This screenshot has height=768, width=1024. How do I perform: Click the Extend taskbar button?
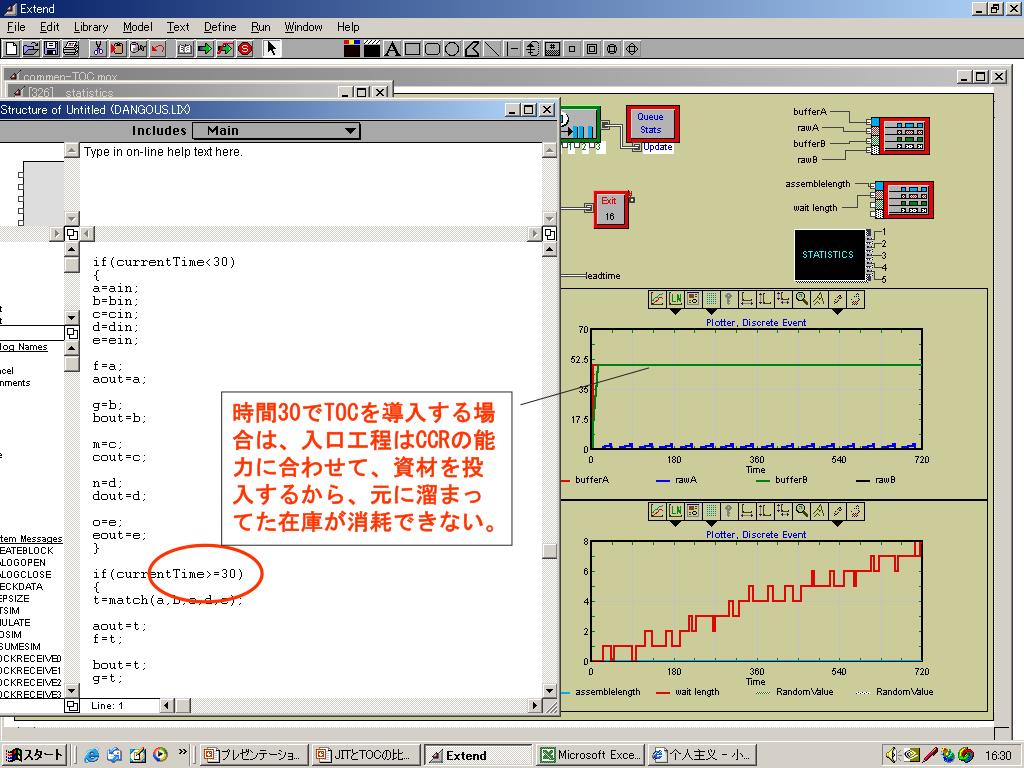click(478, 755)
